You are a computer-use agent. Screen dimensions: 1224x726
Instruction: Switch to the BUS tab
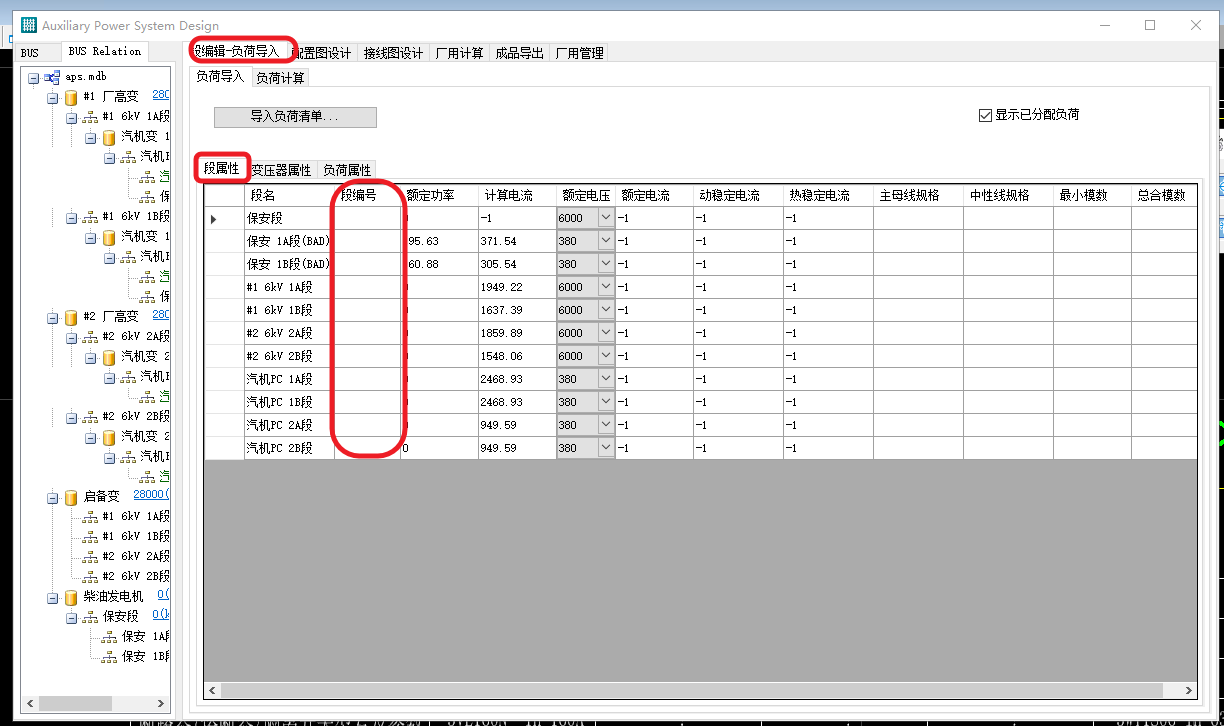point(30,53)
